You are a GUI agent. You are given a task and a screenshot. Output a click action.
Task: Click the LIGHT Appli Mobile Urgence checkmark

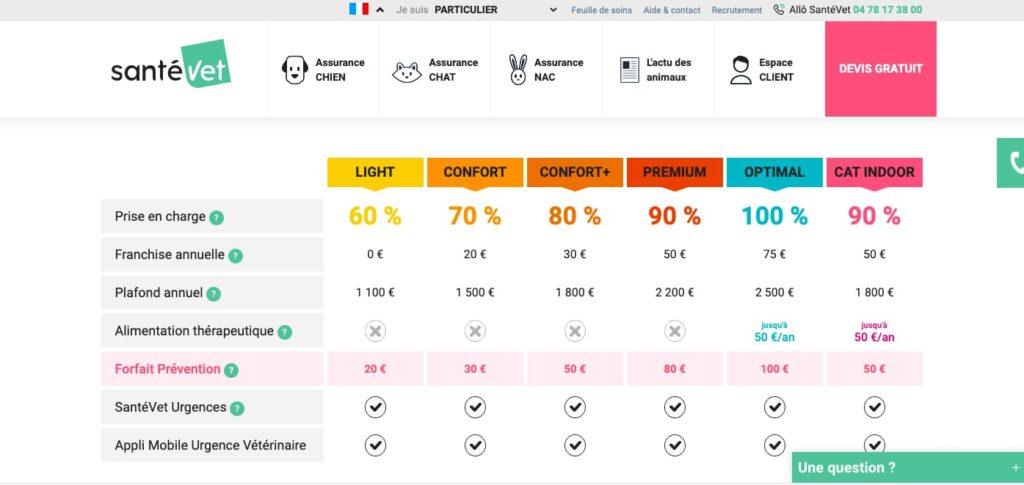375,445
